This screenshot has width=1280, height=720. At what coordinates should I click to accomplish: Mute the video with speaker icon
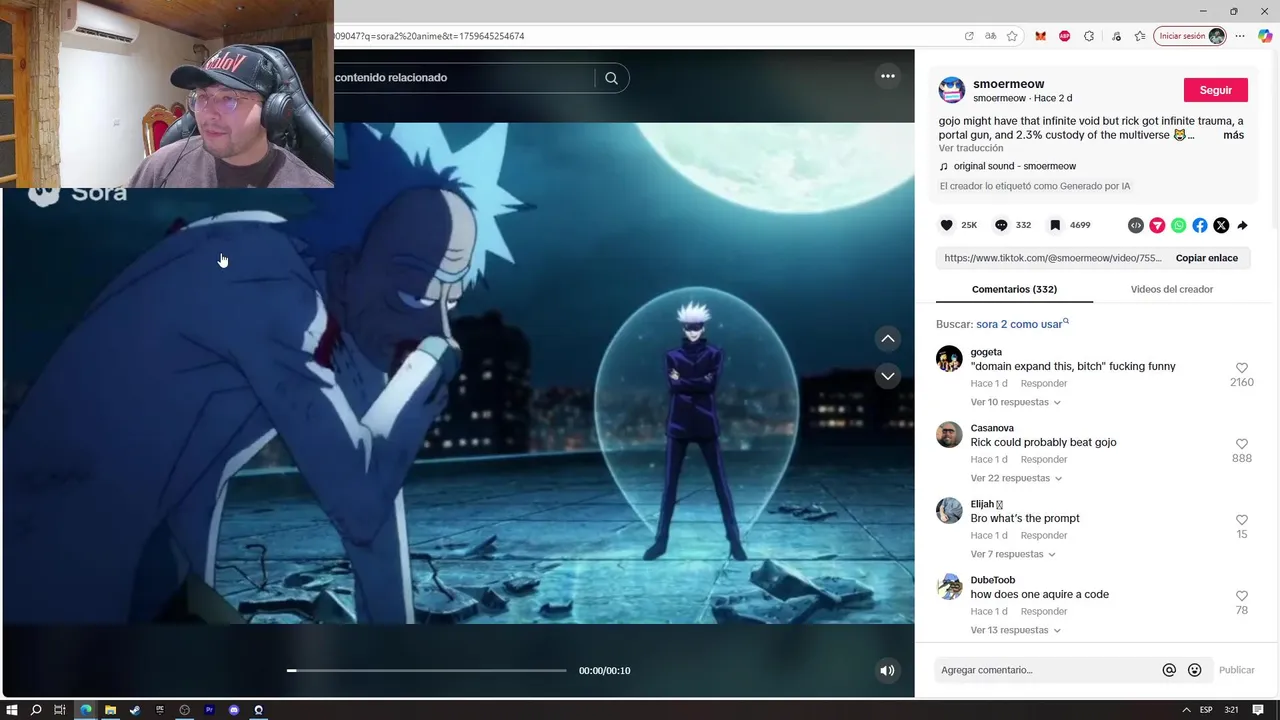pos(887,671)
